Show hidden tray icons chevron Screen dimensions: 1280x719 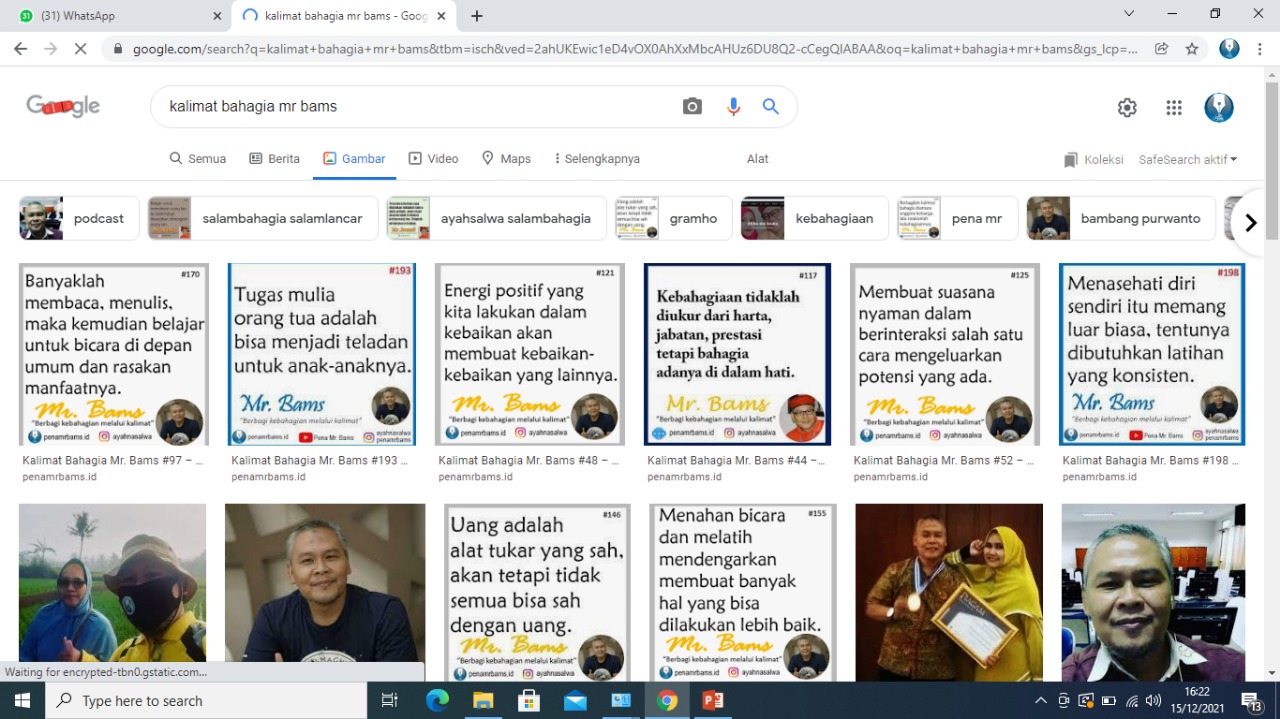click(x=1041, y=701)
